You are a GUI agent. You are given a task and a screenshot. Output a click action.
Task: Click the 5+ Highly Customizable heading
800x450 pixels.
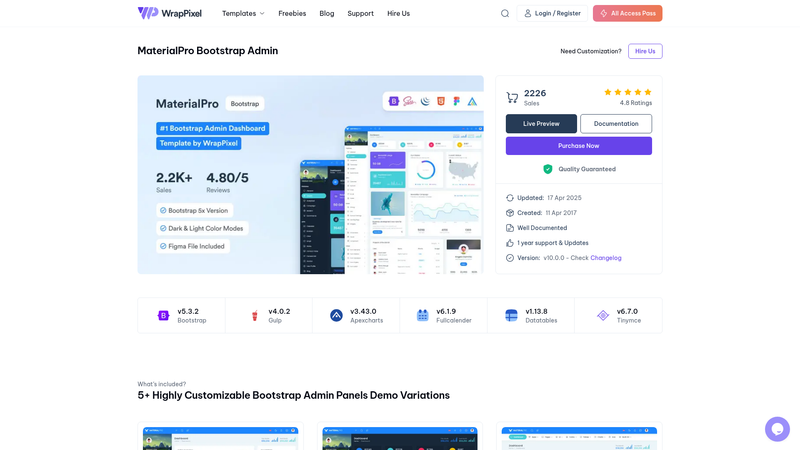(293, 395)
